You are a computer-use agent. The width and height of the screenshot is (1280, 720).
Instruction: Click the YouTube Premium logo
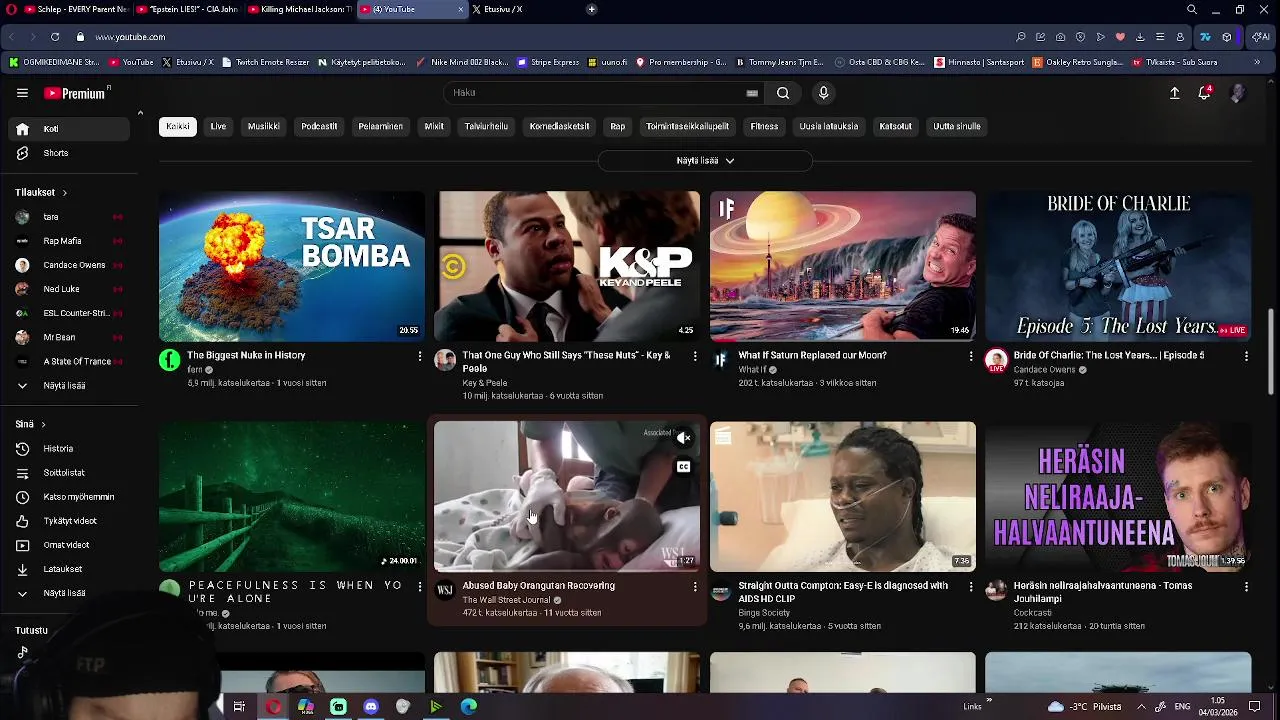pyautogui.click(x=75, y=93)
